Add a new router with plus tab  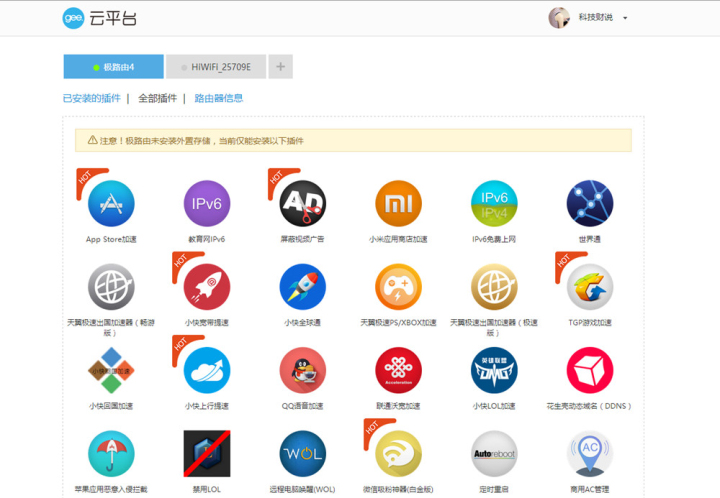[281, 67]
